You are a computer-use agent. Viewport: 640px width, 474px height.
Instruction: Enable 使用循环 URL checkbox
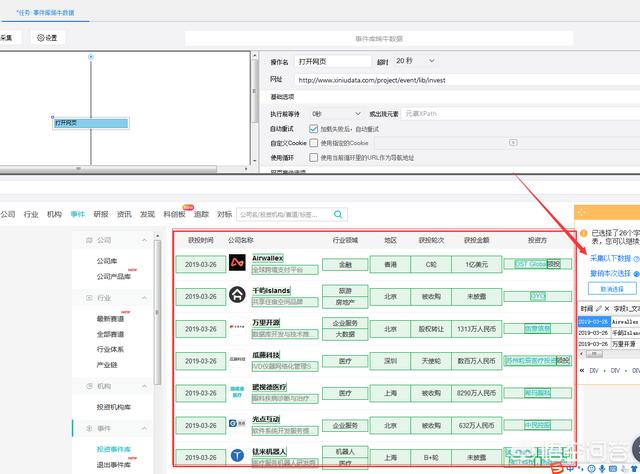point(313,158)
